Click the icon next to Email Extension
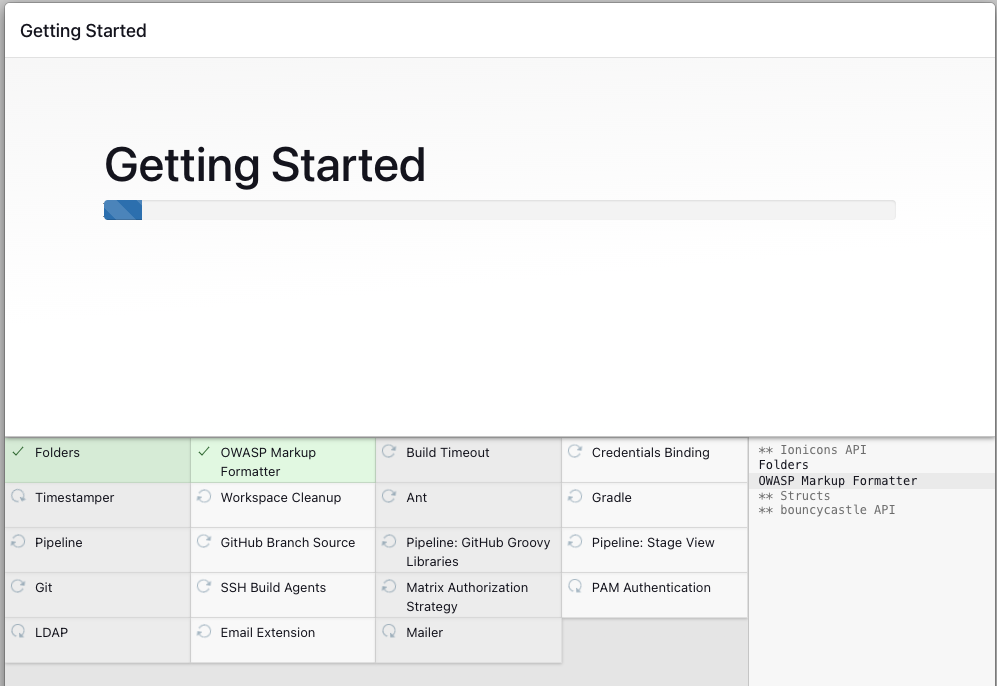Image resolution: width=997 pixels, height=686 pixels. coord(203,632)
